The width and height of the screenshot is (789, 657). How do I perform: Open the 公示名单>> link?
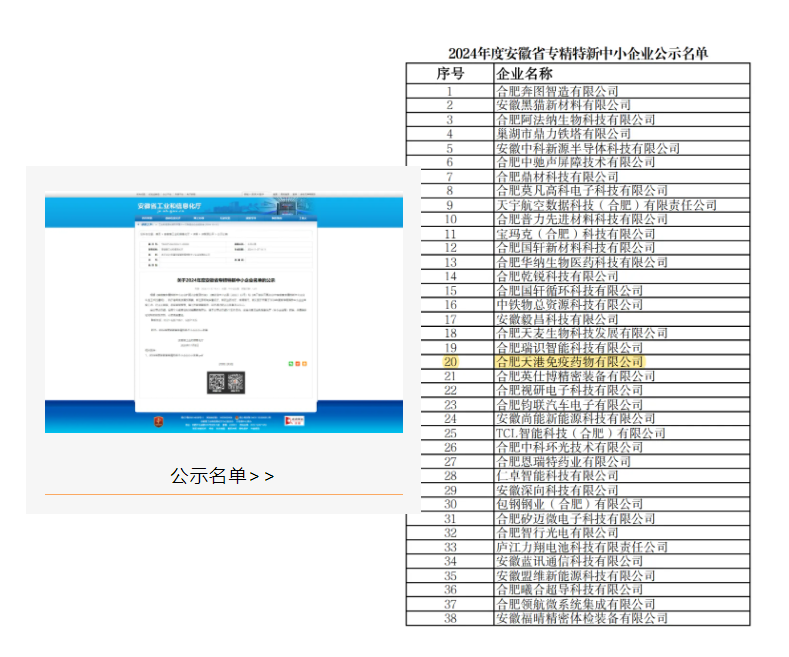click(222, 476)
